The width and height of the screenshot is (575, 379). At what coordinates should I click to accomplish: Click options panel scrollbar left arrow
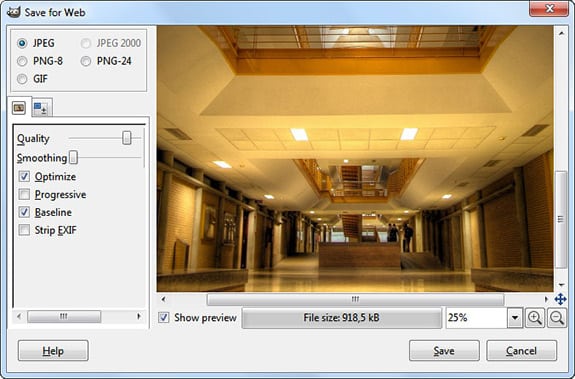click(x=19, y=316)
